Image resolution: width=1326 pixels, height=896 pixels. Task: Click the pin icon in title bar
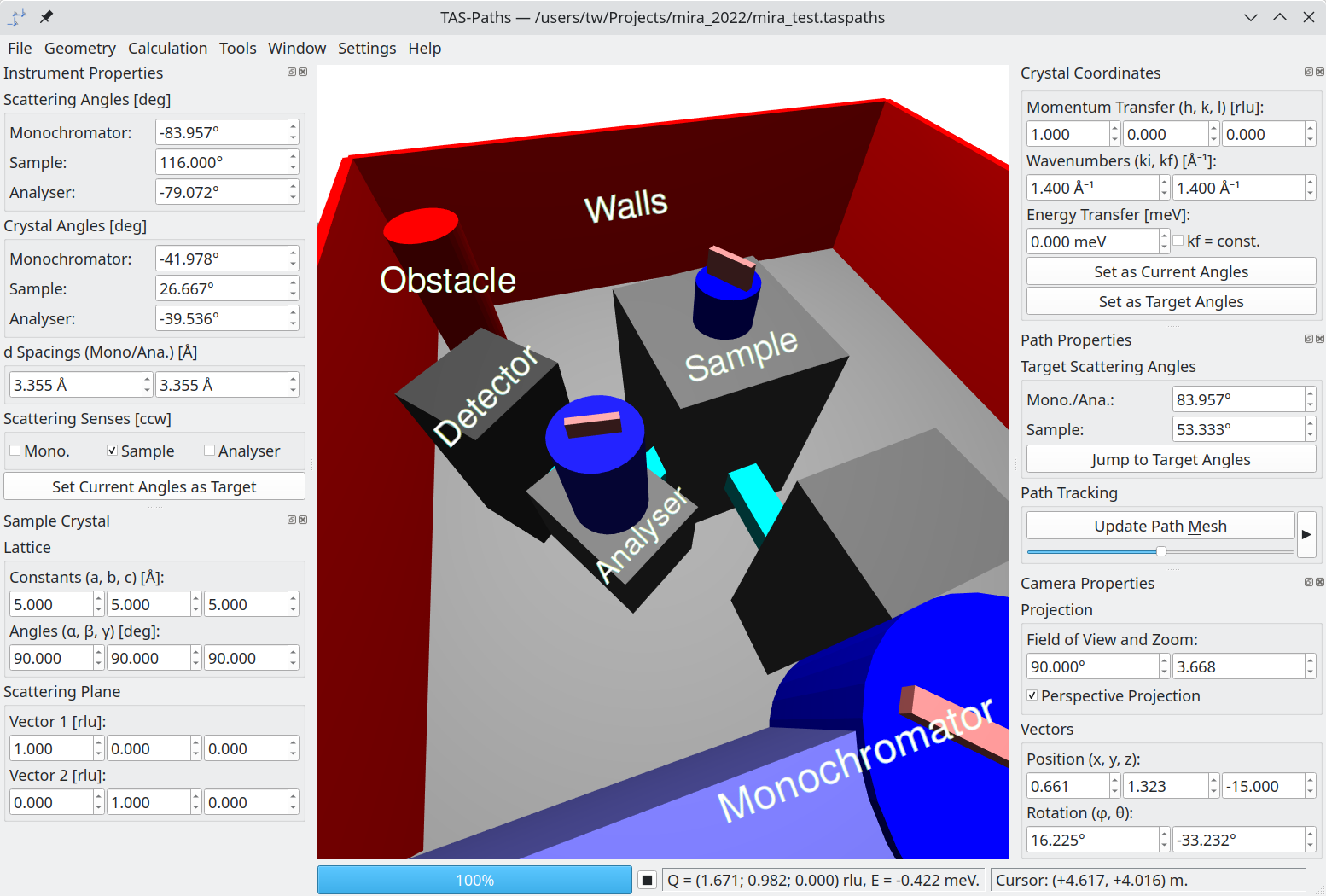point(46,17)
